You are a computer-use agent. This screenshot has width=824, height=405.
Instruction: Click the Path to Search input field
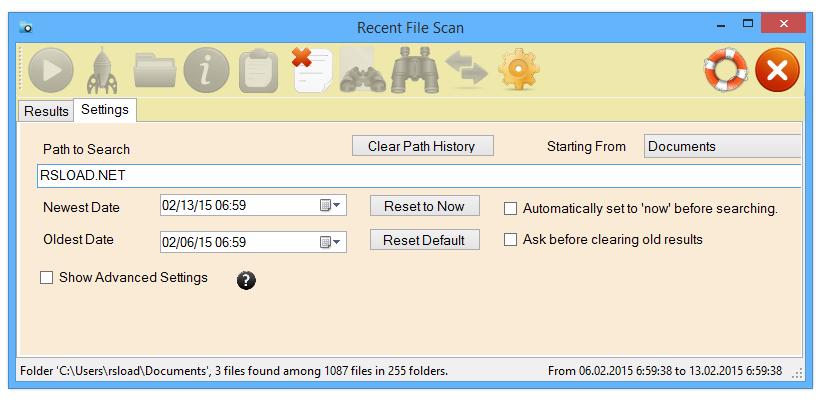pyautogui.click(x=419, y=176)
